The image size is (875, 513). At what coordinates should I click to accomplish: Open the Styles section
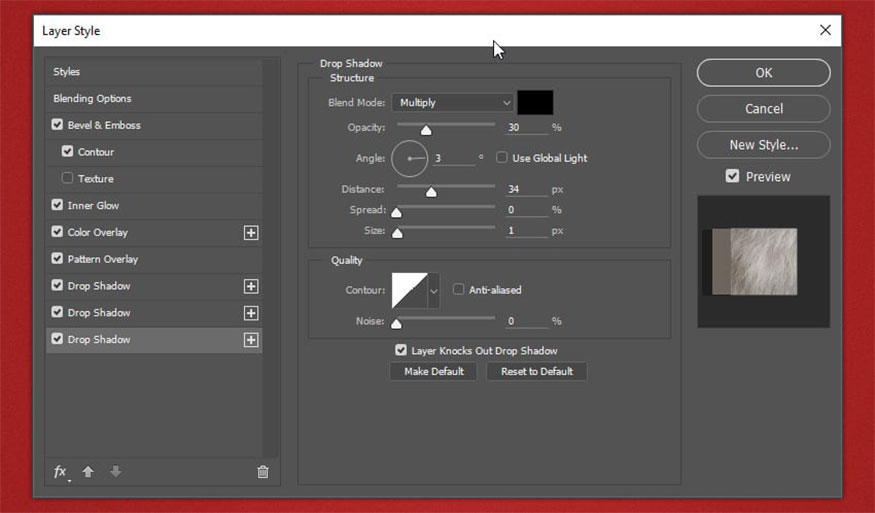point(67,72)
